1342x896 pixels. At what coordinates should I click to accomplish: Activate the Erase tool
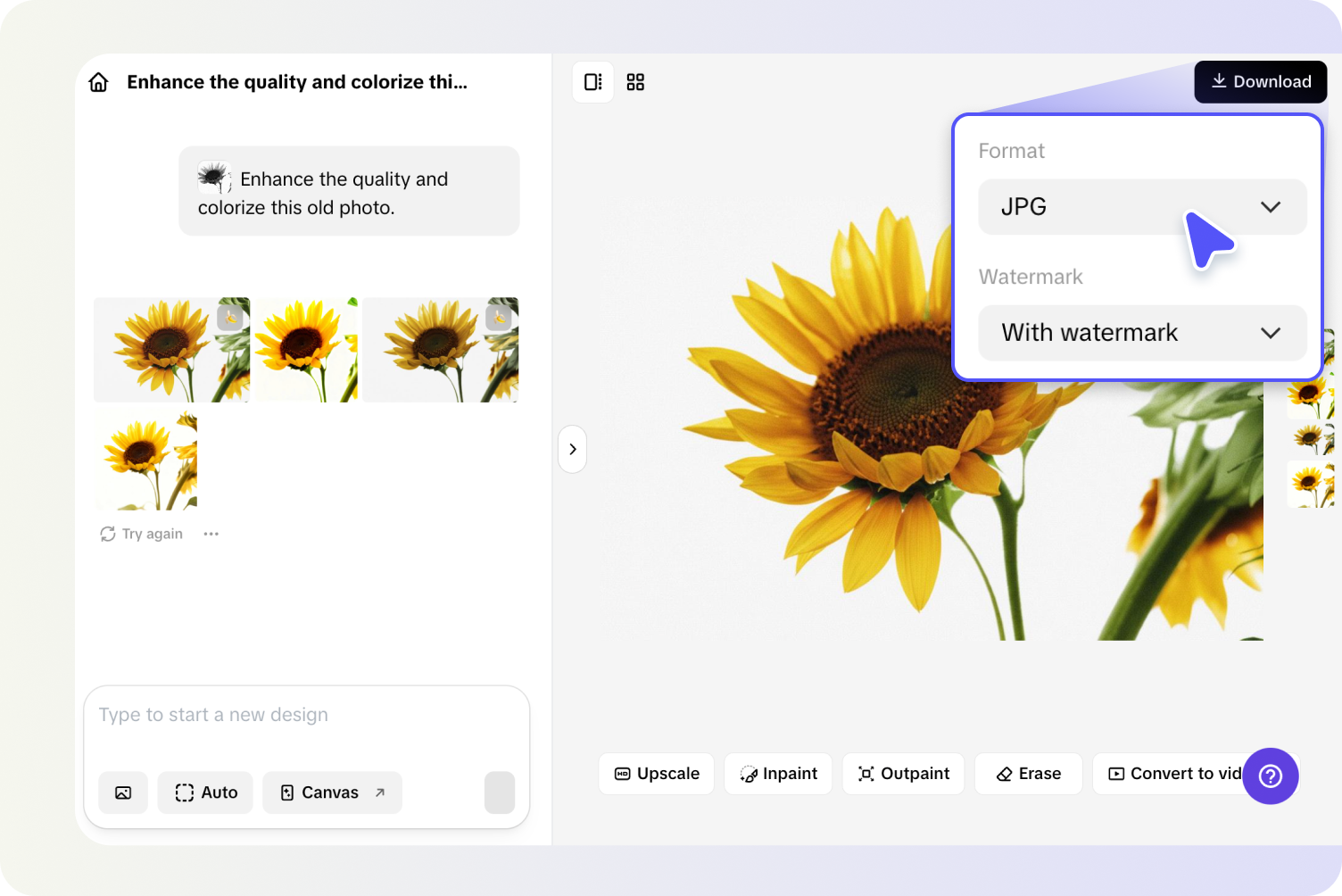pos(1028,774)
